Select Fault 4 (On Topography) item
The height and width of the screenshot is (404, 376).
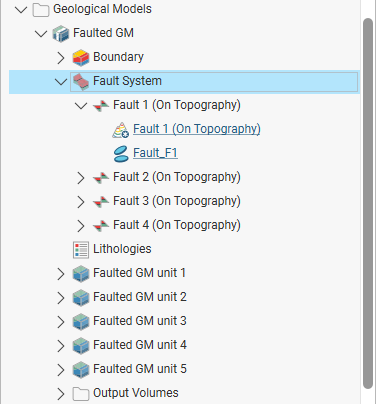(x=177, y=225)
